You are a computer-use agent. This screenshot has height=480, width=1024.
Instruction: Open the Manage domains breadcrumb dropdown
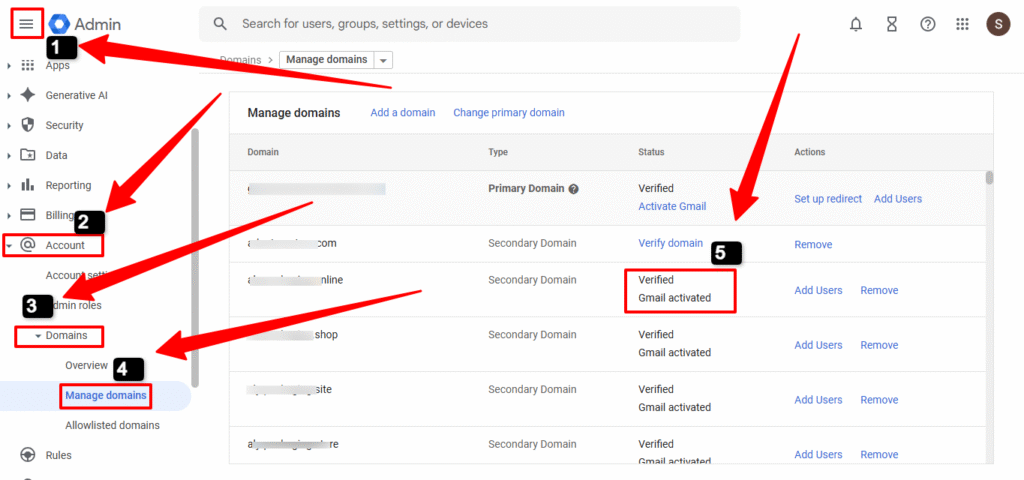(x=385, y=60)
